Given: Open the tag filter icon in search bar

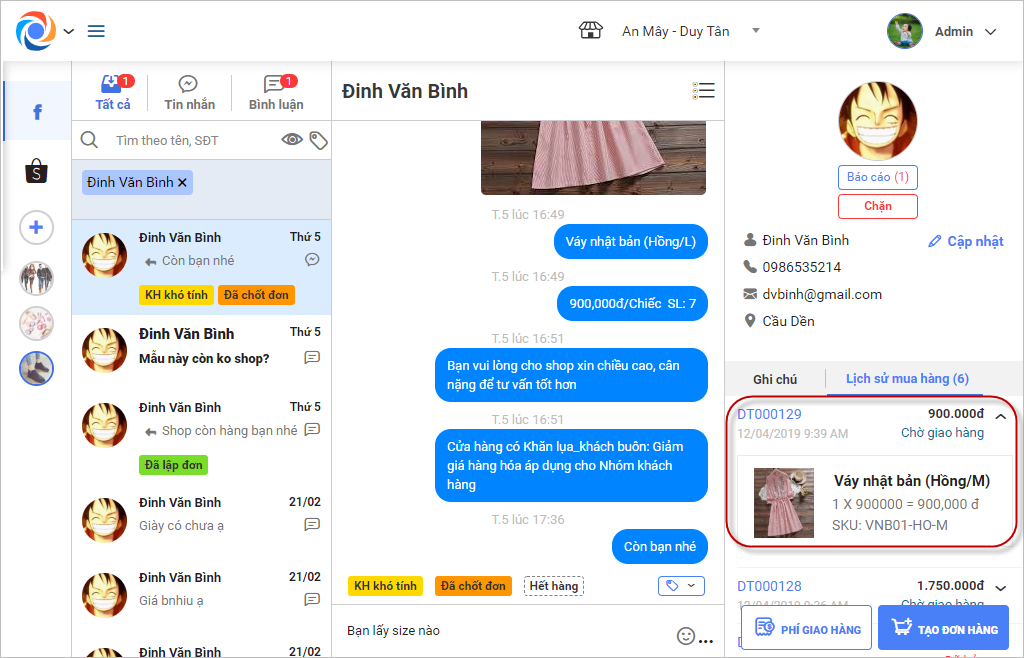Looking at the screenshot, I should [x=318, y=140].
